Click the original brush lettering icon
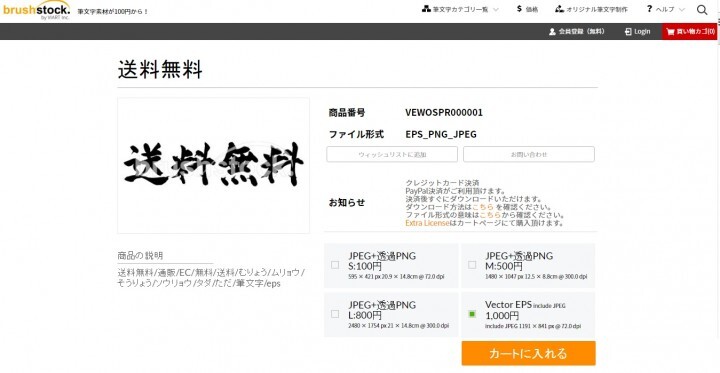720x373 pixels. click(x=559, y=9)
